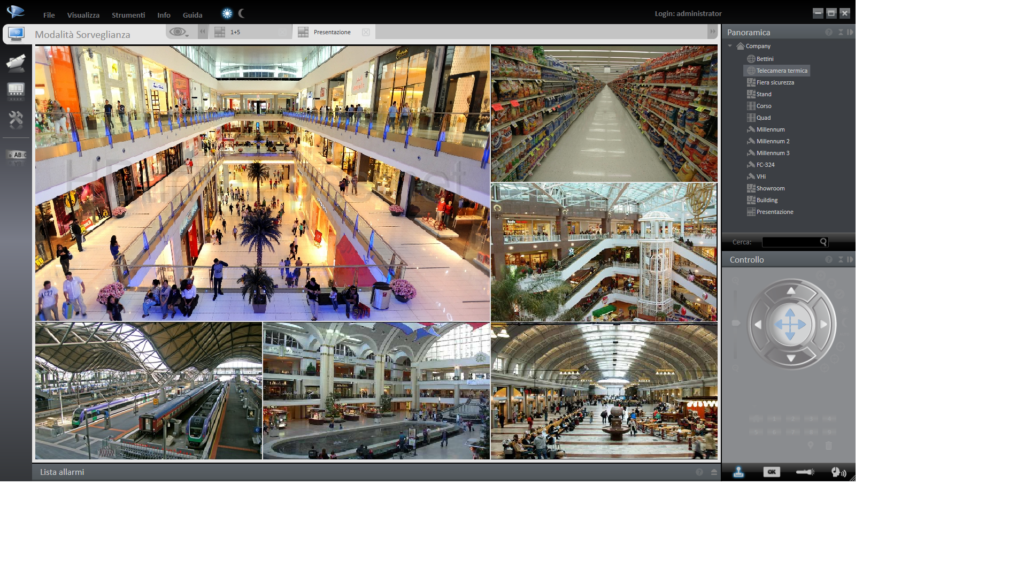Switch to day mode sun icon
Image resolution: width=1024 pixels, height=576 pixels.
click(227, 14)
